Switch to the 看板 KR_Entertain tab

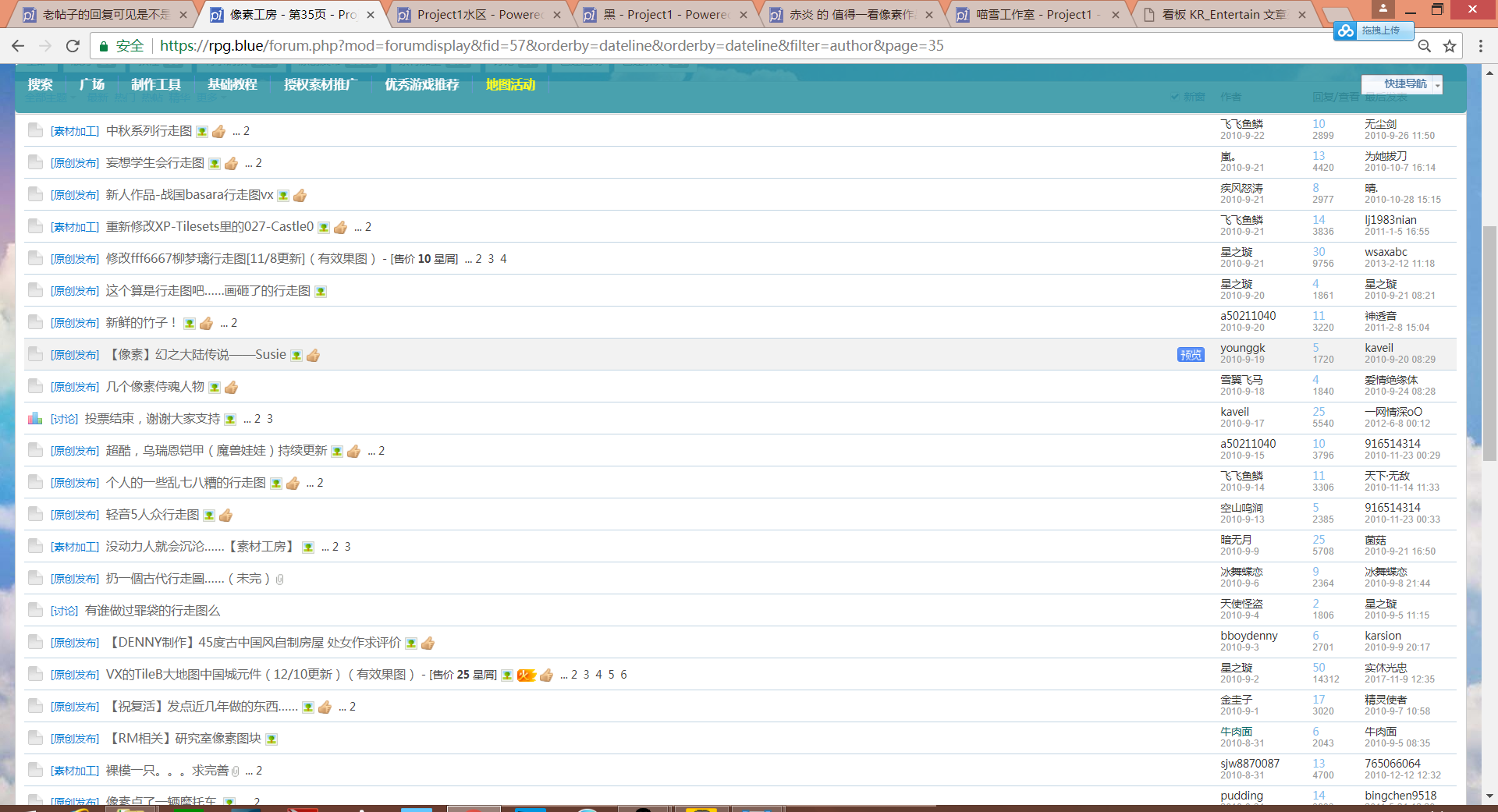(x=1223, y=14)
